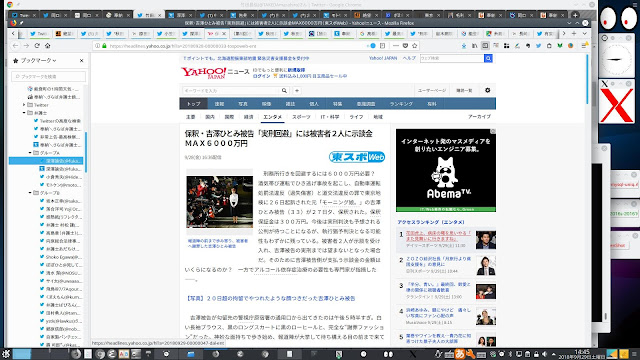Viewport: 640px width, 360px height.
Task: Close the bookmarks sidebar
Action: [82, 60]
